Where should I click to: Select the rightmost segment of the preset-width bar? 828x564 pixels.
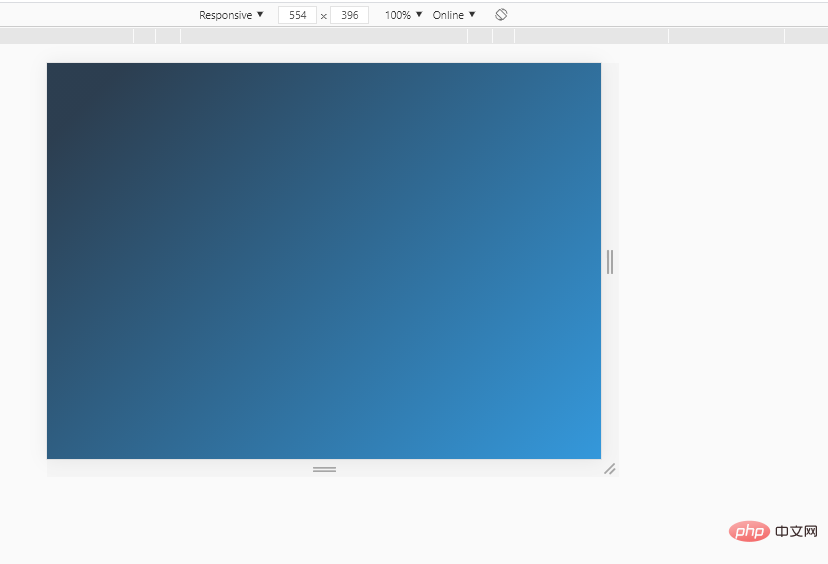[x=806, y=36]
